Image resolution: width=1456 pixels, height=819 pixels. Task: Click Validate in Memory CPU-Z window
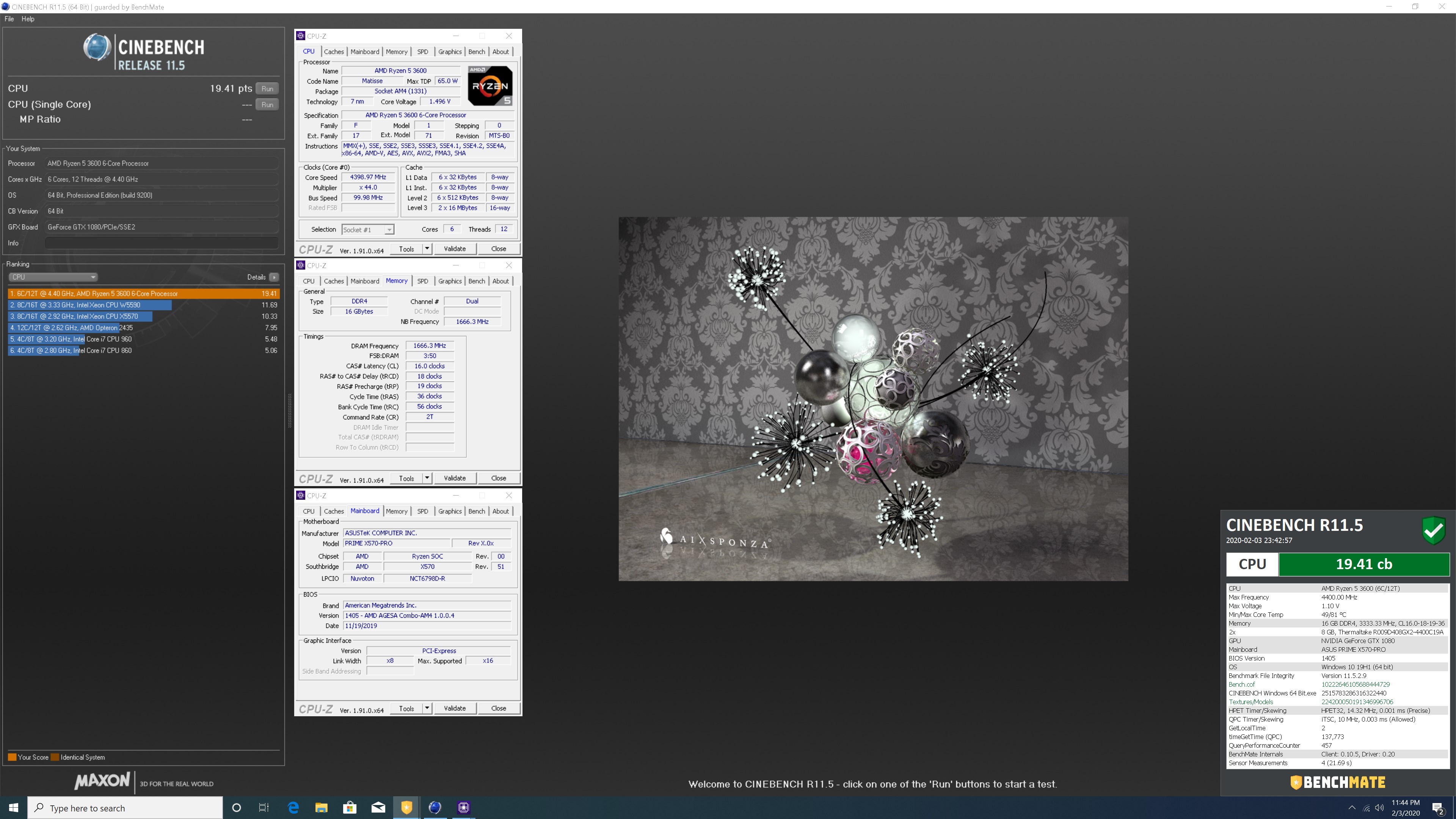[x=455, y=478]
